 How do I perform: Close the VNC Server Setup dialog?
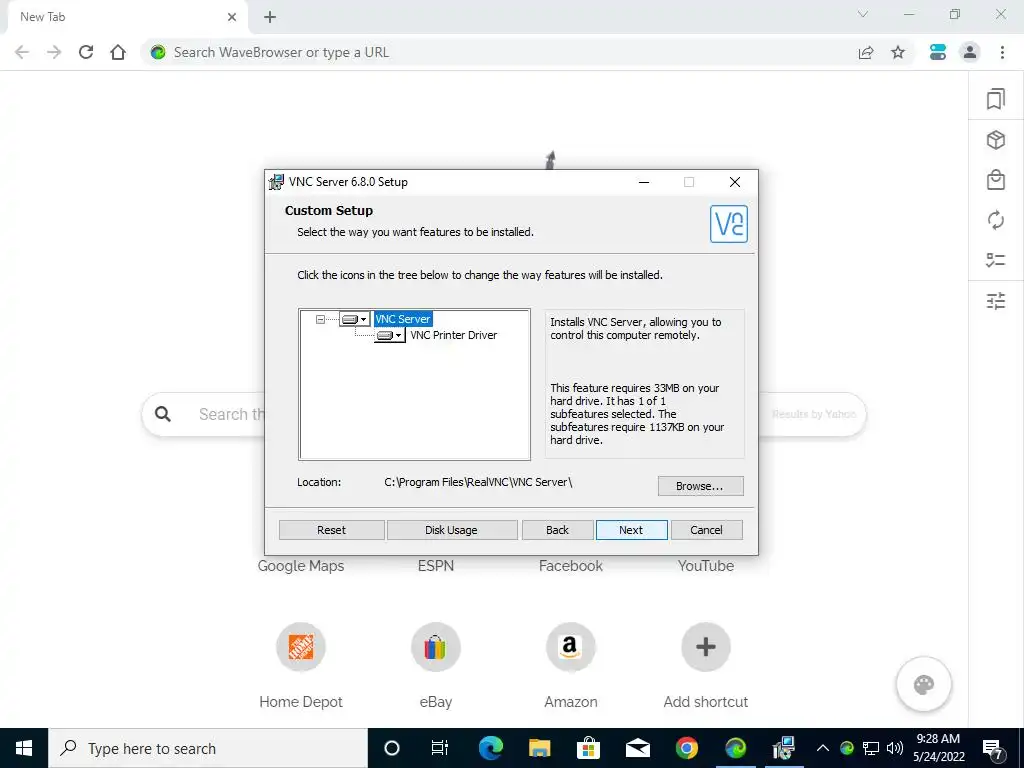735,182
